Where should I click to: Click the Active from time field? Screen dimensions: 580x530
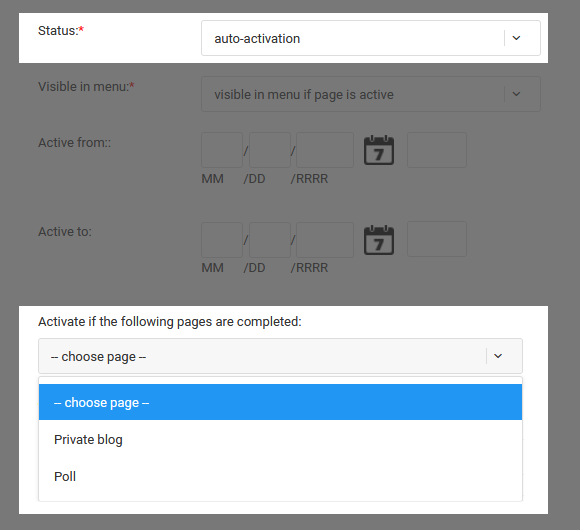437,150
